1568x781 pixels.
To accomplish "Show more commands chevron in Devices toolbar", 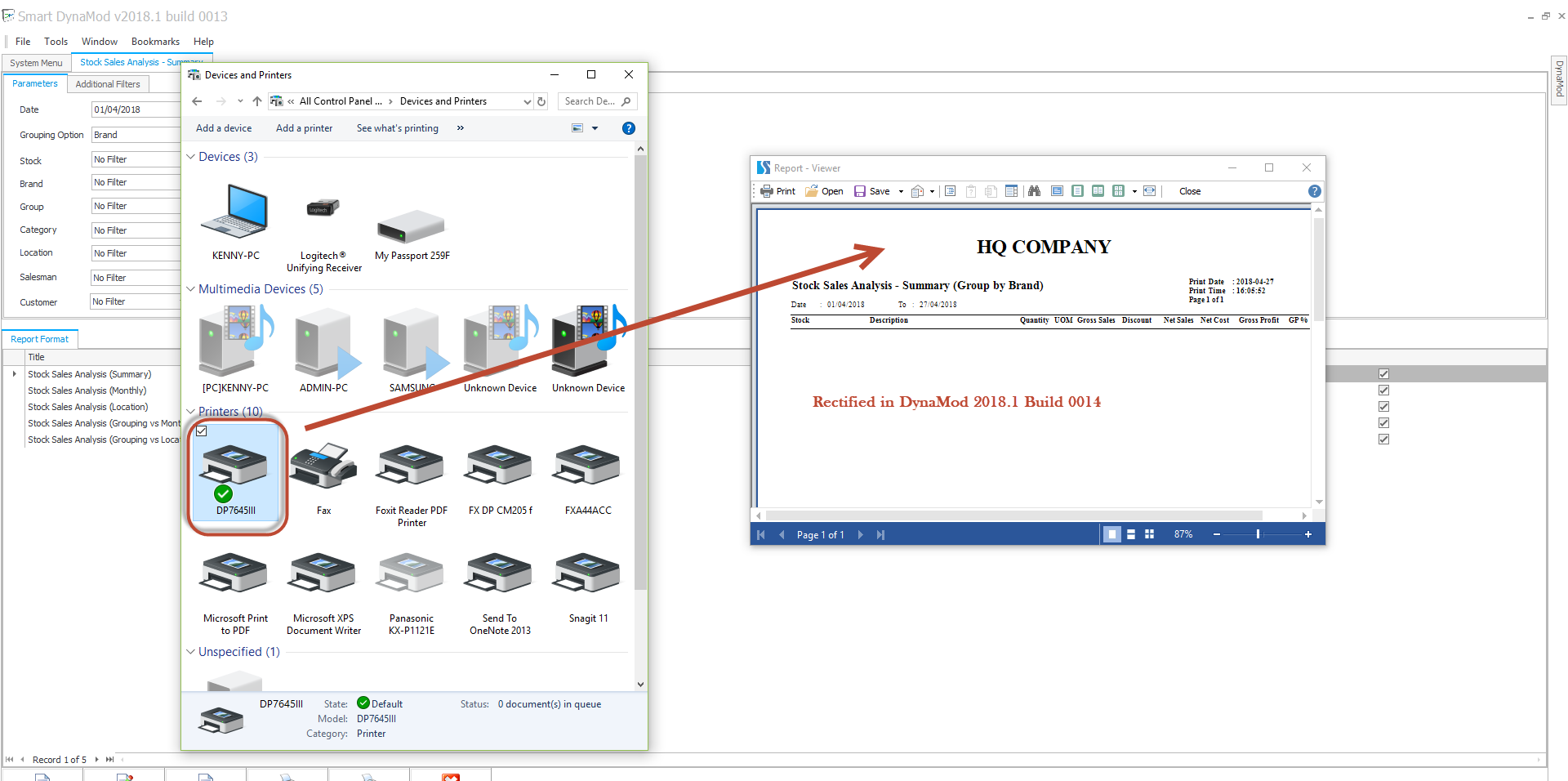I will [461, 128].
